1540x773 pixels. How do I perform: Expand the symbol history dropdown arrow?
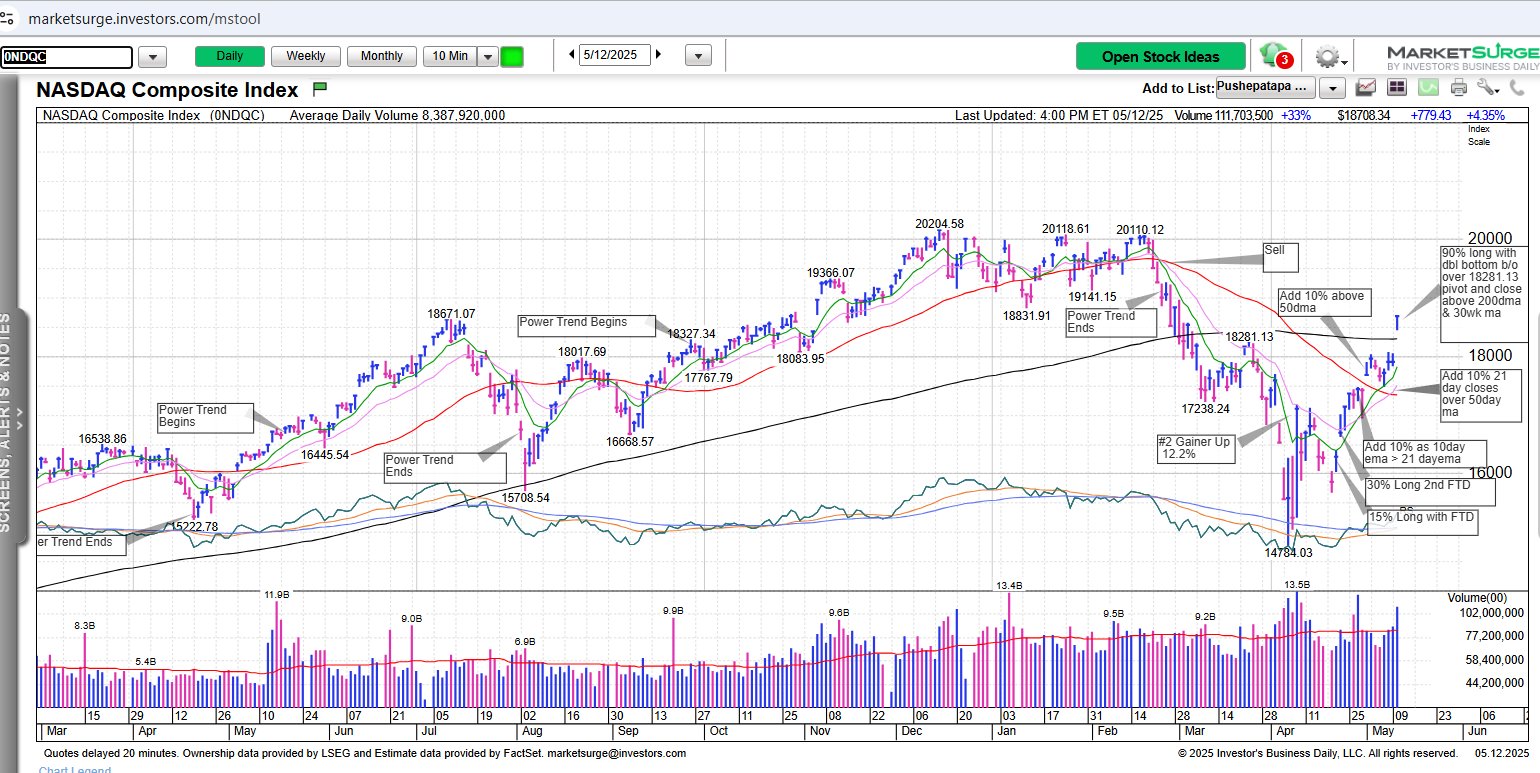coord(152,57)
